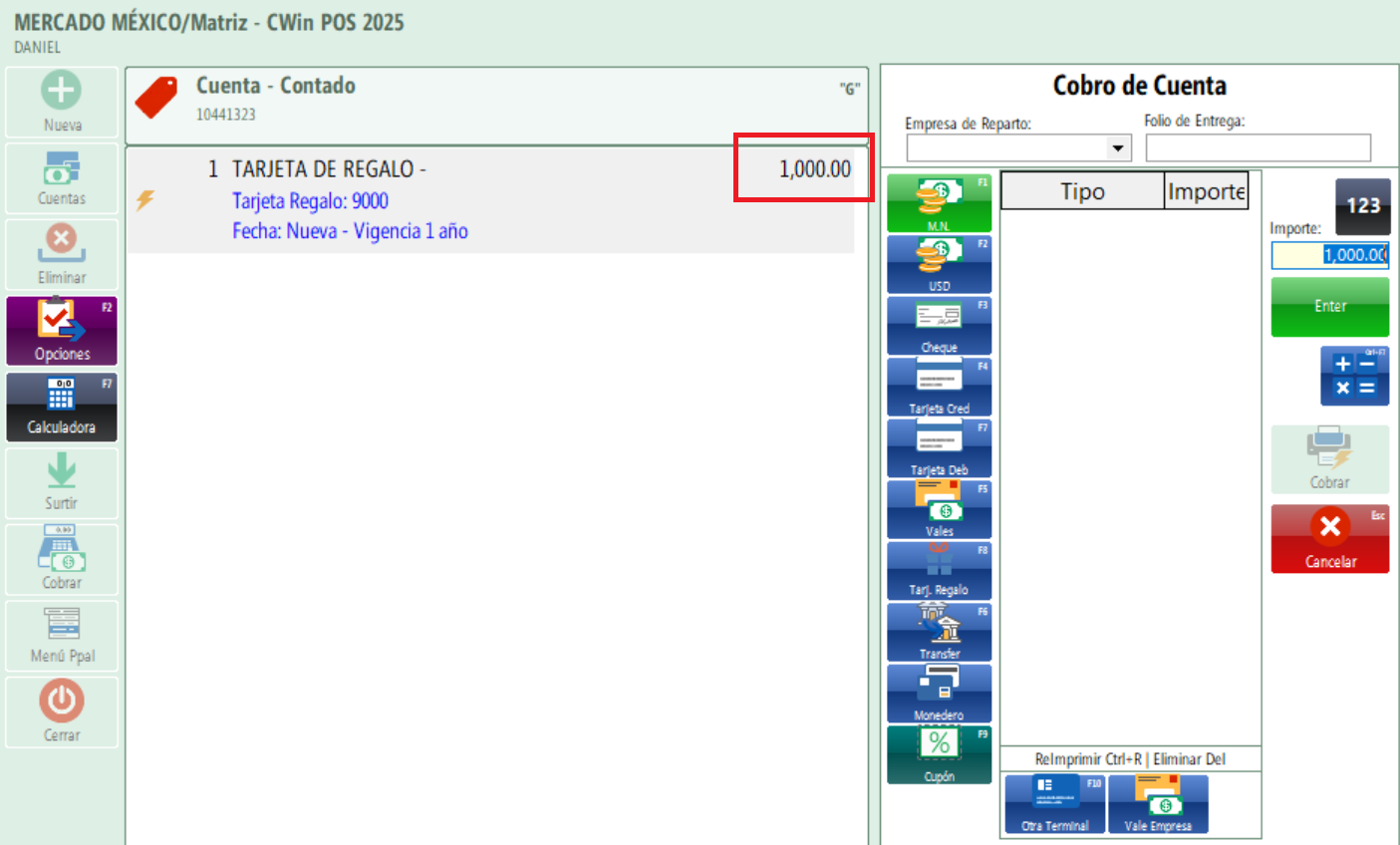Open Opciones in the left sidebar
Viewport: 1400px width, 845px height.
(62, 331)
